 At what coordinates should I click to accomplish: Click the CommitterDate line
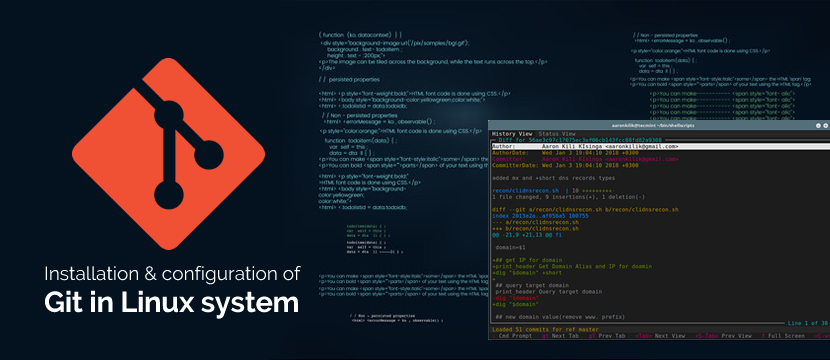coord(565,165)
